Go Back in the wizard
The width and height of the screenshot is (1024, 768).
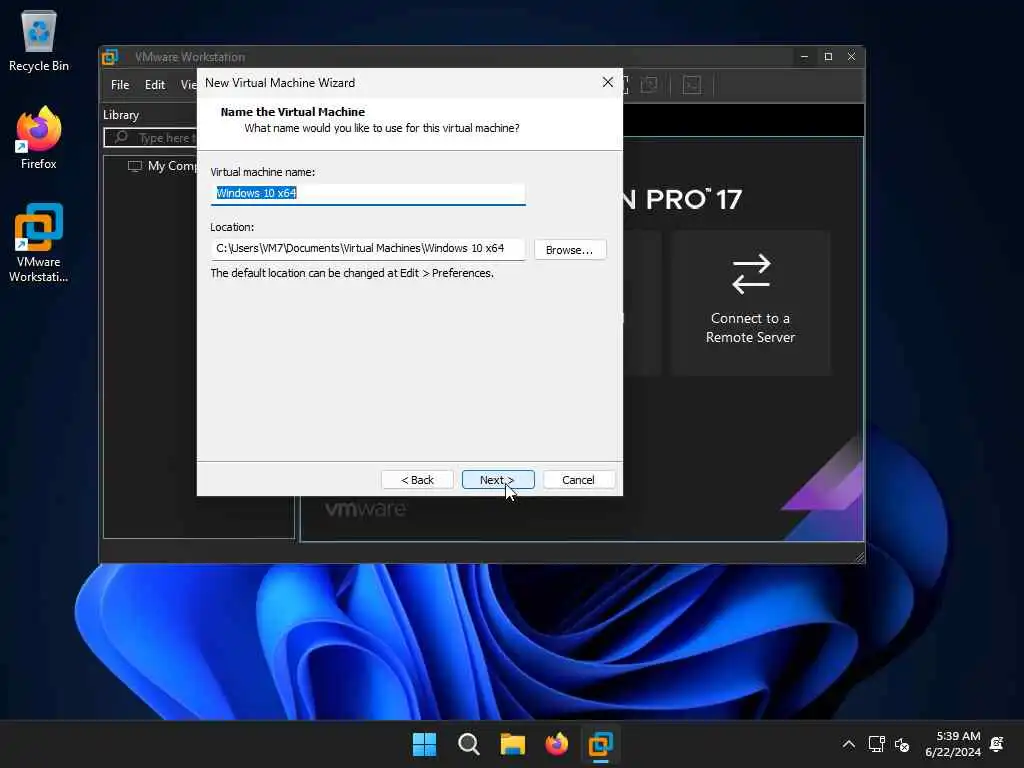click(417, 480)
